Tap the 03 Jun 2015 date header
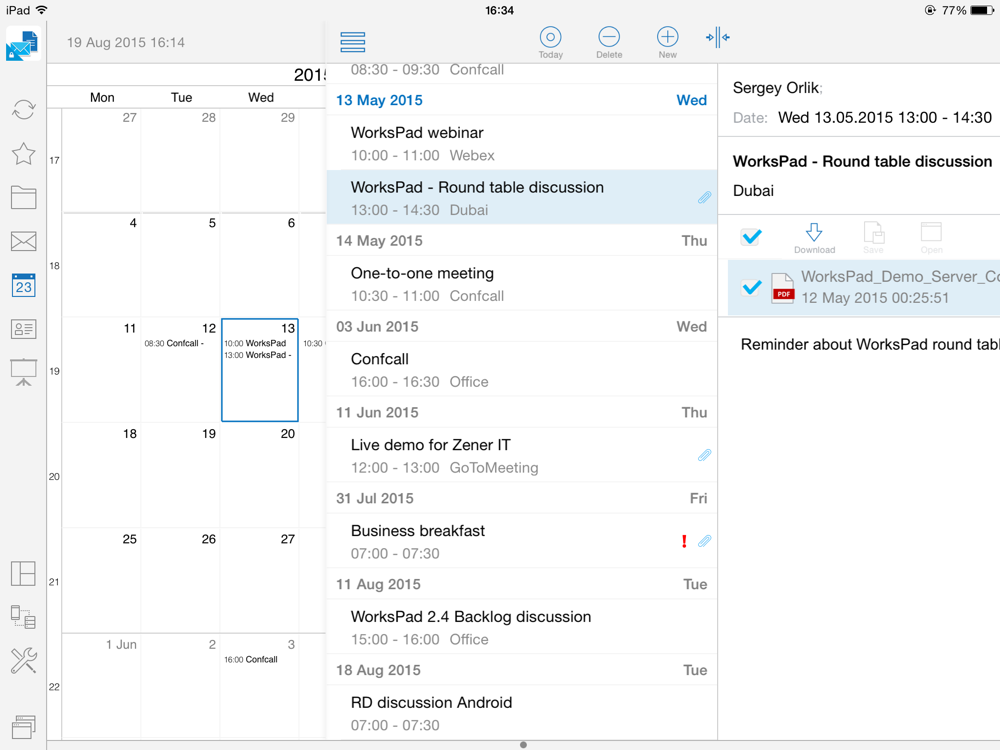Image resolution: width=1000 pixels, height=750 pixels. coord(522,327)
